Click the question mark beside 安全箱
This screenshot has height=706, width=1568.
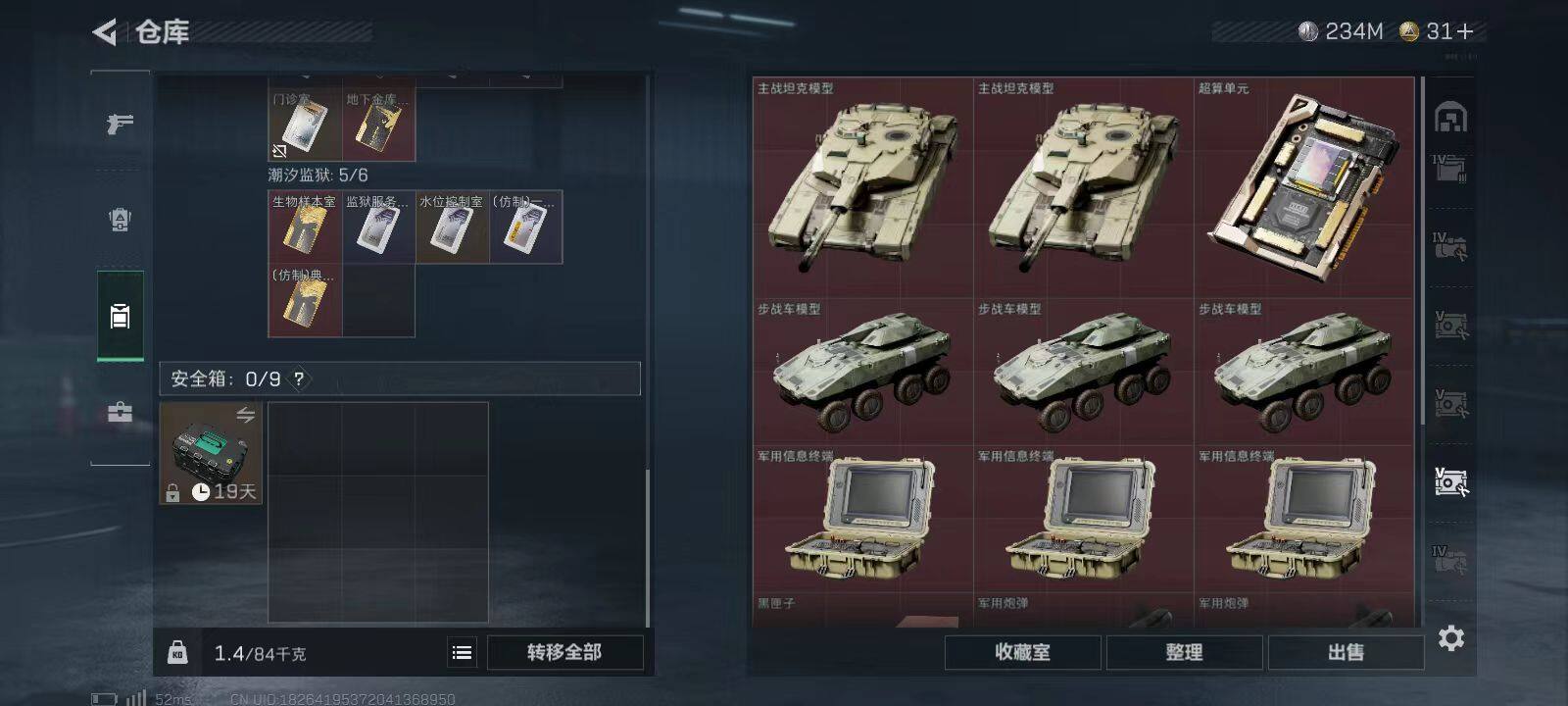pyautogui.click(x=299, y=378)
